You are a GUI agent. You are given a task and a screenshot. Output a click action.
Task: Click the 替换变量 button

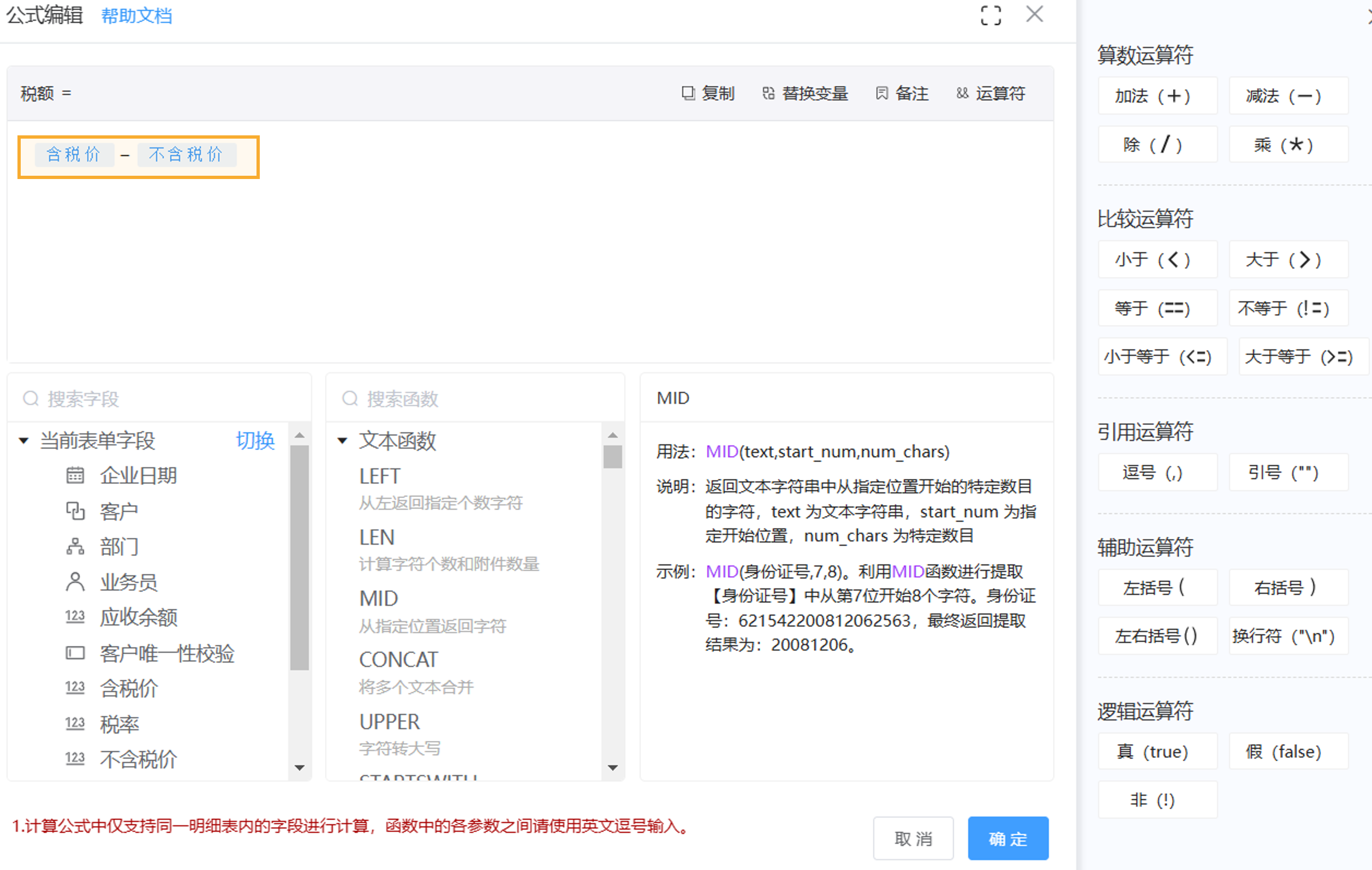(805, 93)
